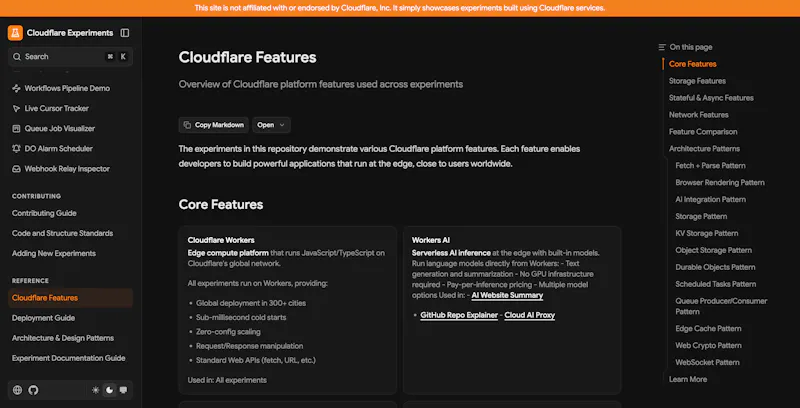This screenshot has width=800, height=408.
Task: Jump to WebSocket Pattern
Action: pos(707,362)
